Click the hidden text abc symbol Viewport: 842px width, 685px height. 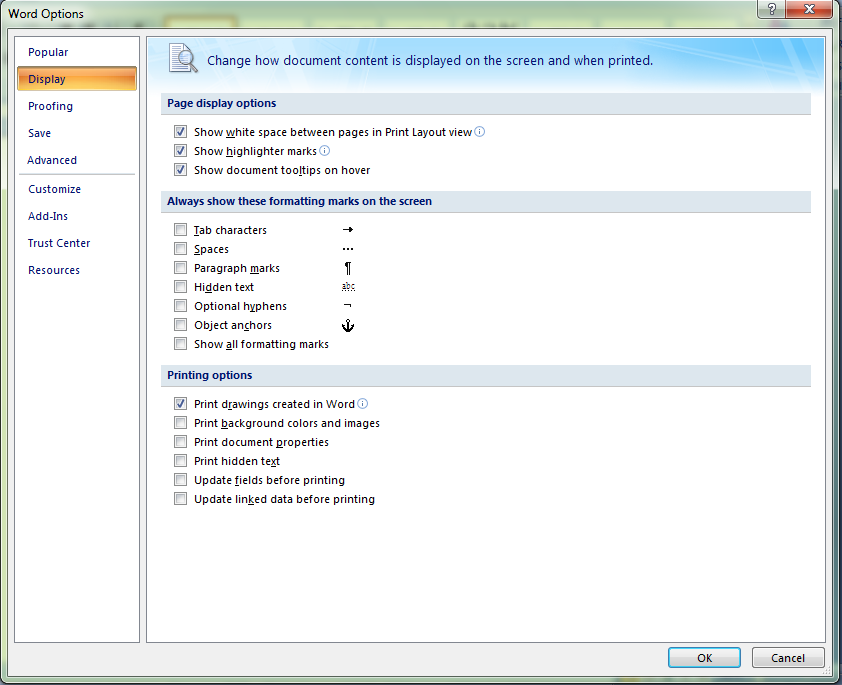(348, 287)
